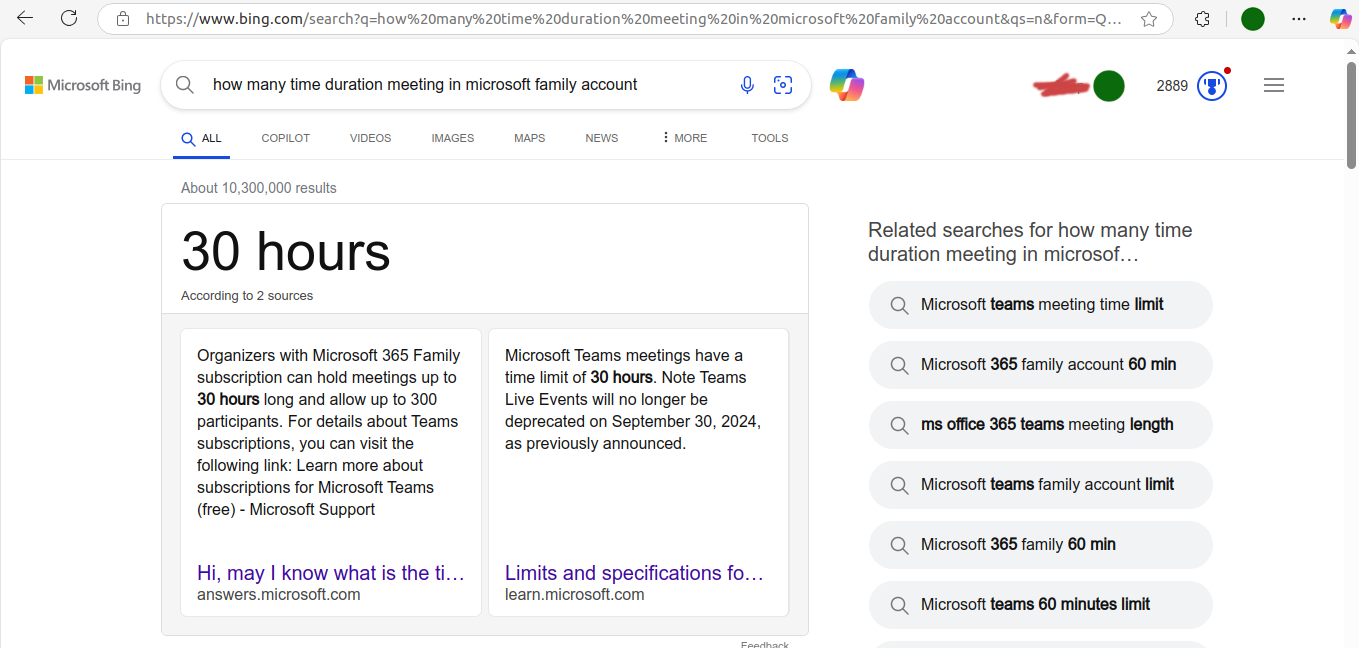Viewport: 1359px width, 648px height.
Task: Open visual search camera icon
Action: 783,85
